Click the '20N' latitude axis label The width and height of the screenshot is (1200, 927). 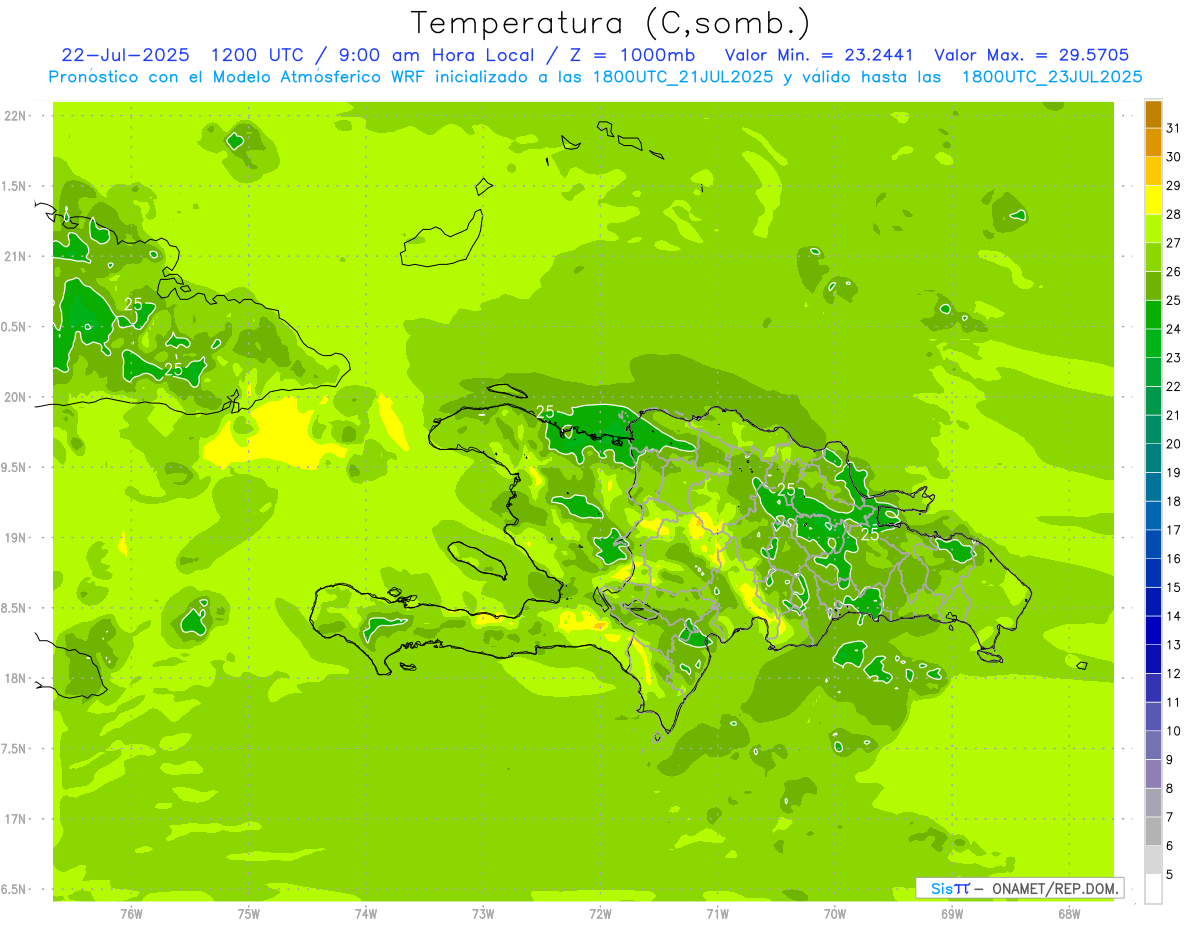coord(15,397)
